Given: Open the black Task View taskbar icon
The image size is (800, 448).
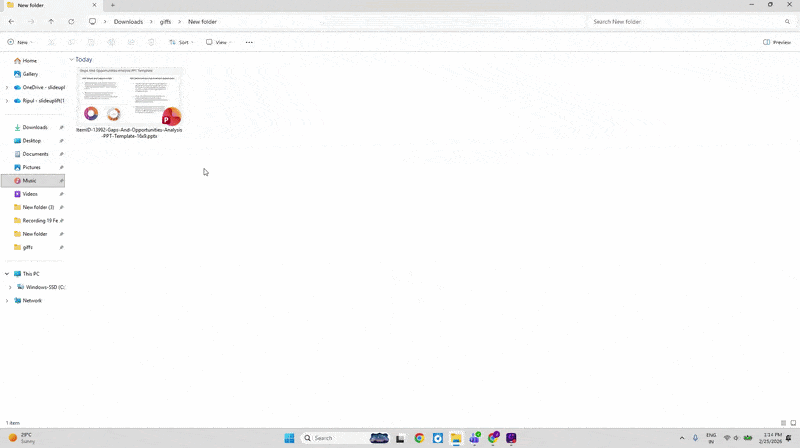Looking at the screenshot, I should [x=401, y=438].
